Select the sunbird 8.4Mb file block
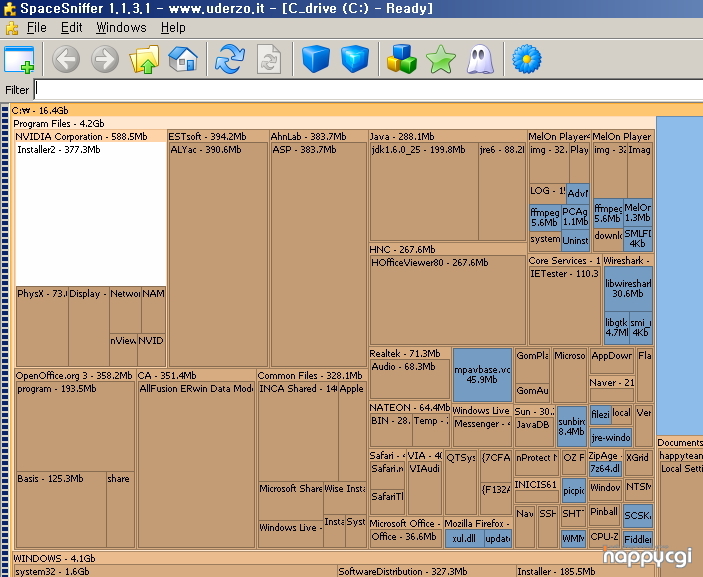 tap(572, 426)
